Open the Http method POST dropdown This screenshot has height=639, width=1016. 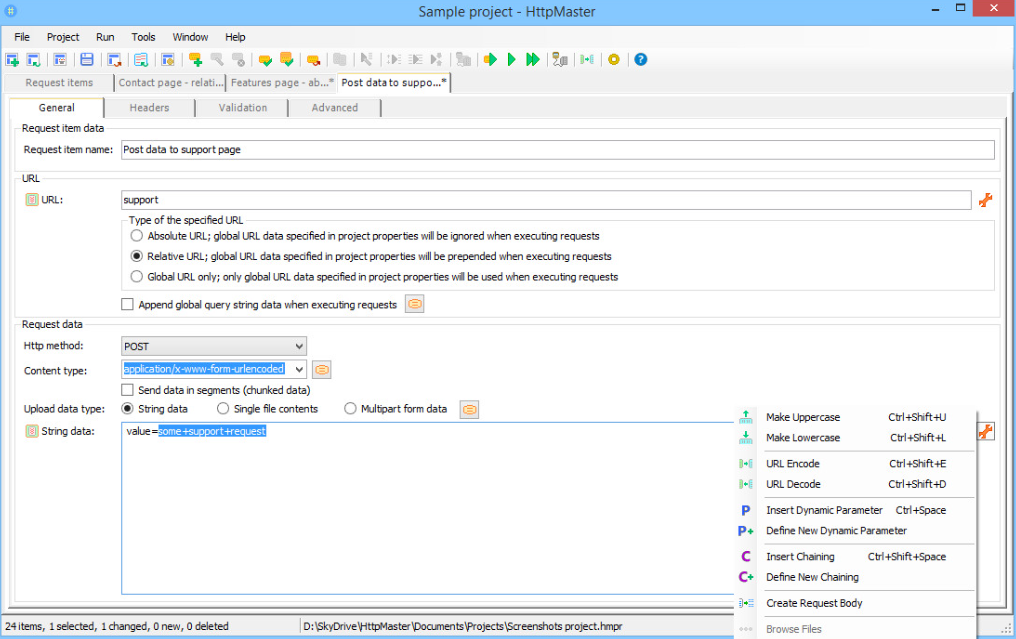point(214,346)
